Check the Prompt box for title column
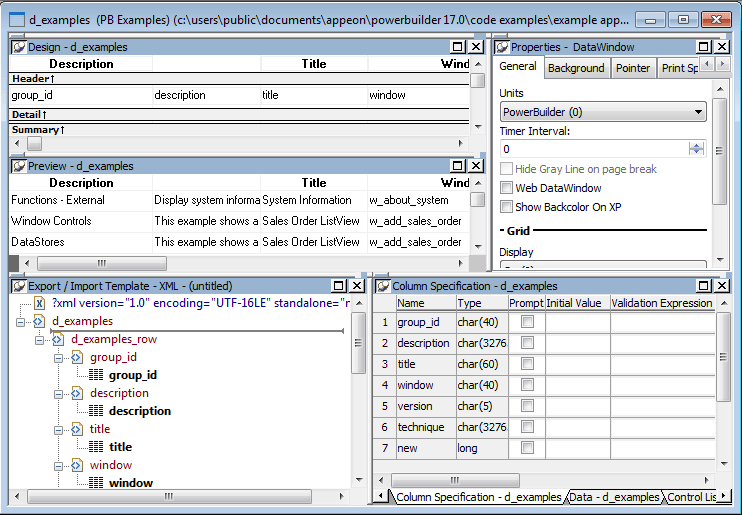Viewport: 742px width, 515px height. [527, 364]
